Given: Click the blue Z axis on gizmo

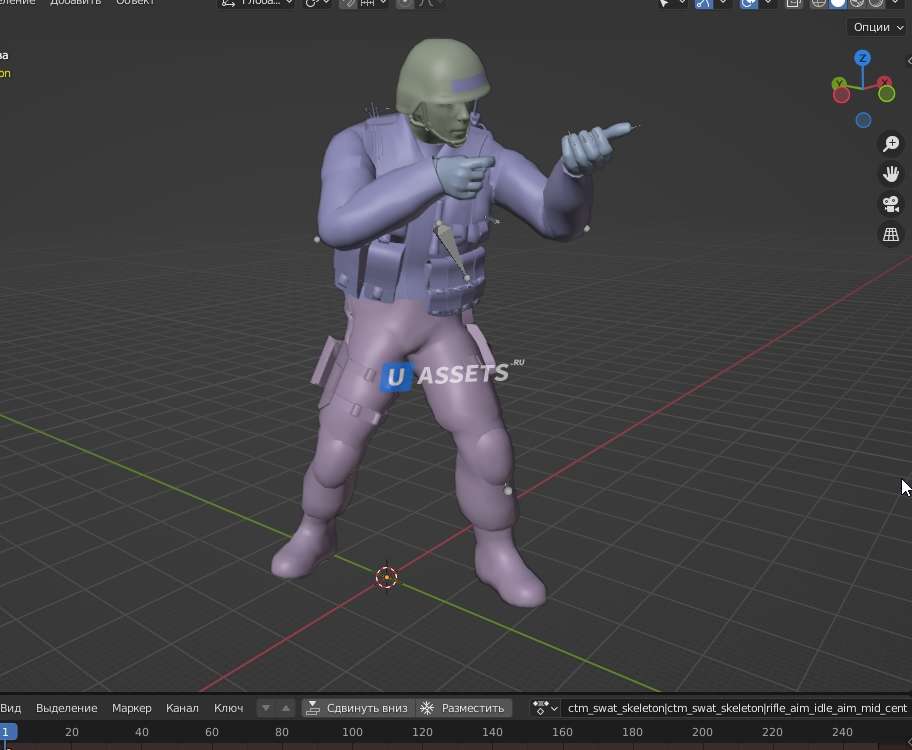Looking at the screenshot, I should (862, 59).
